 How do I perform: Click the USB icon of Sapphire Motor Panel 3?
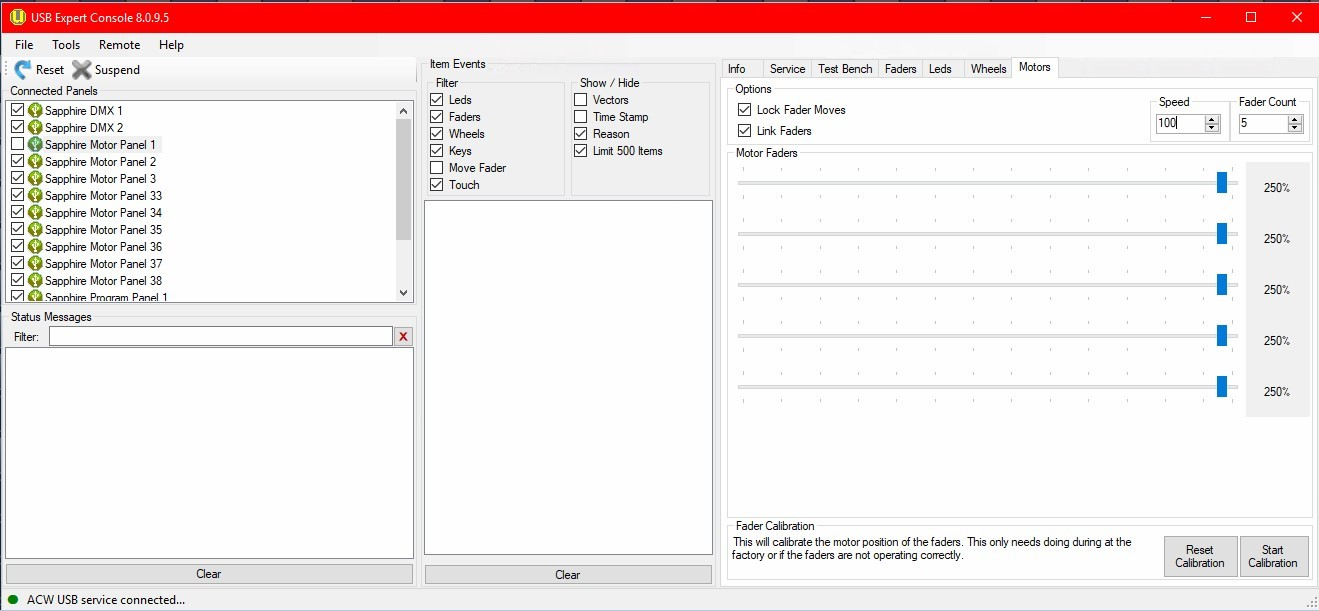(35, 179)
